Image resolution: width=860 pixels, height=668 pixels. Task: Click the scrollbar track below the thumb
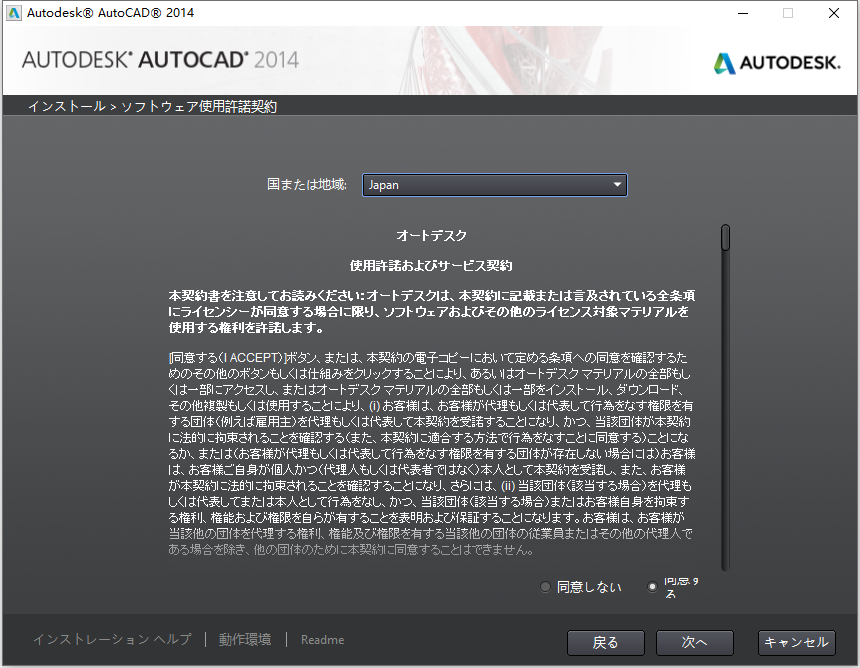point(725,411)
